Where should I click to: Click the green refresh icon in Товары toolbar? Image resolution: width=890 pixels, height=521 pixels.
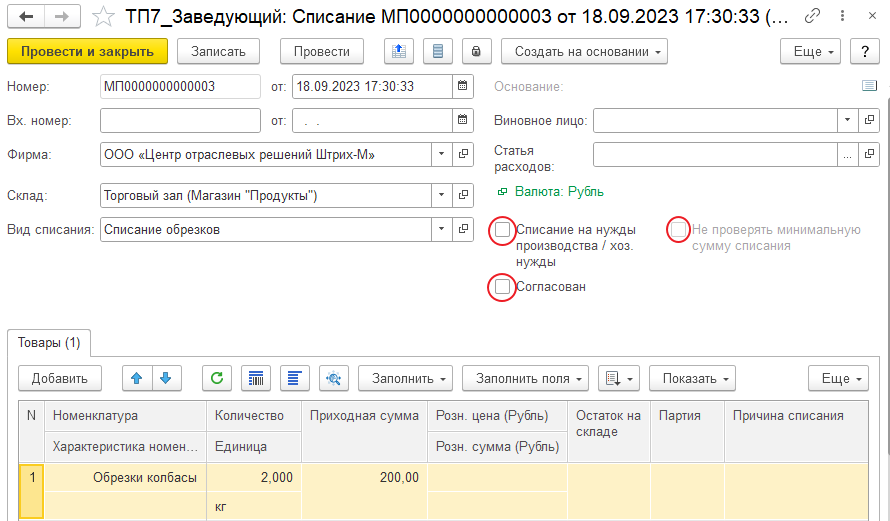(217, 378)
